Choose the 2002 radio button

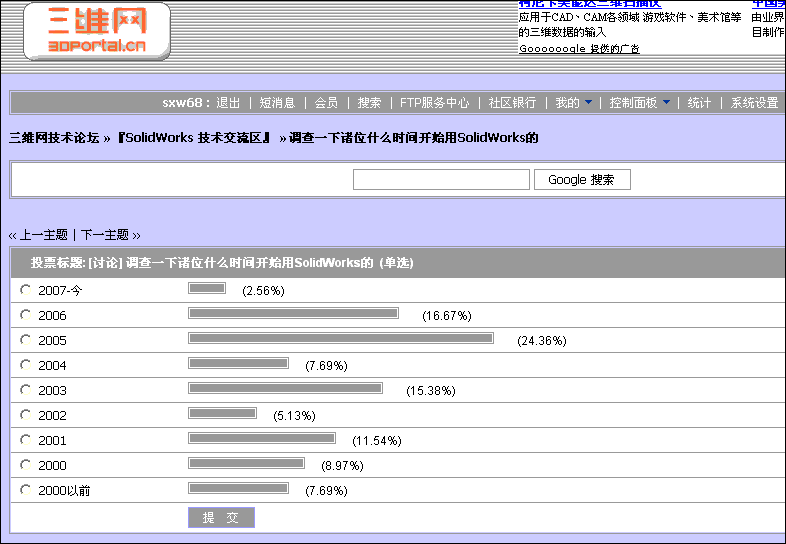pos(25,415)
